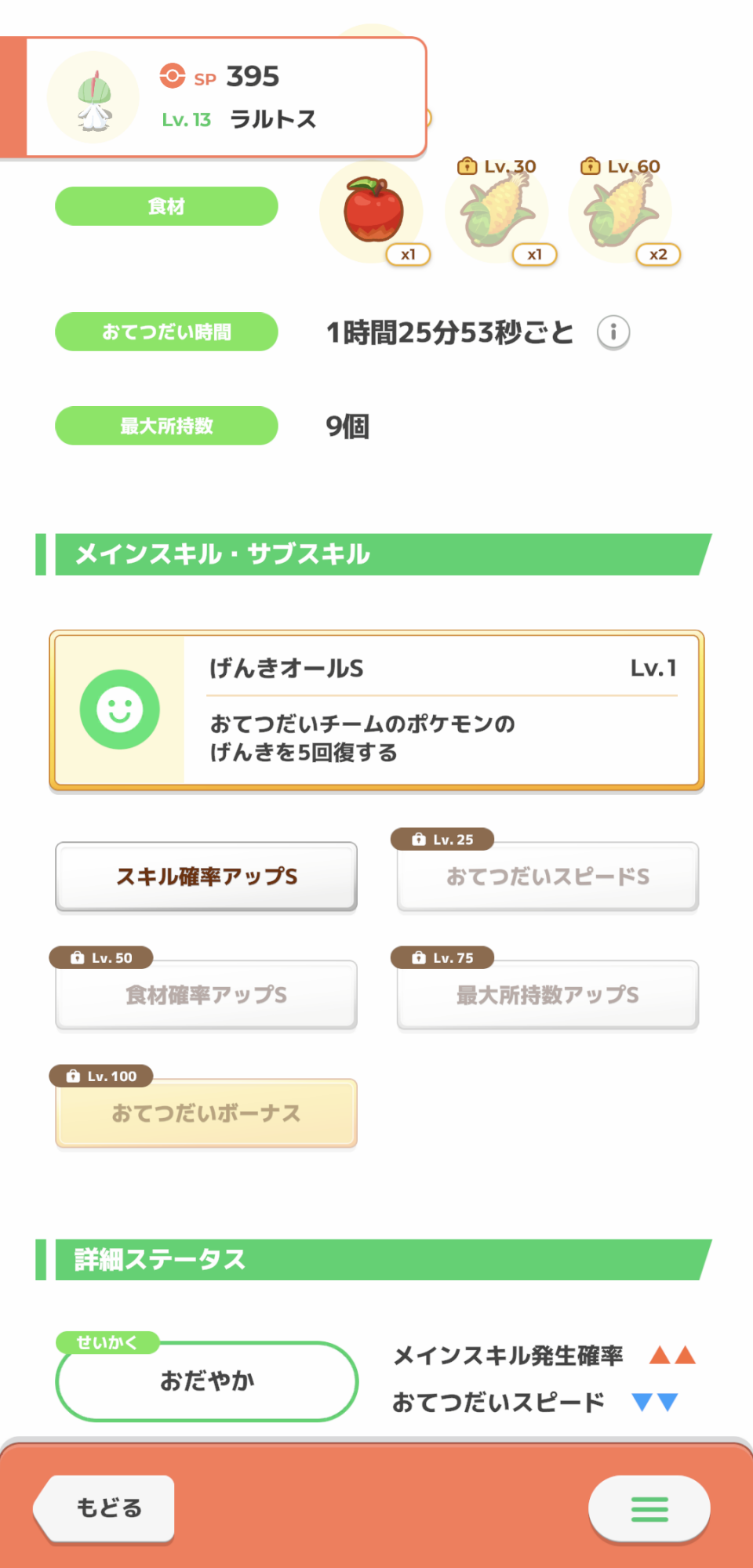Open the helping time info icon
Image resolution: width=753 pixels, height=1568 pixels.
click(x=613, y=332)
